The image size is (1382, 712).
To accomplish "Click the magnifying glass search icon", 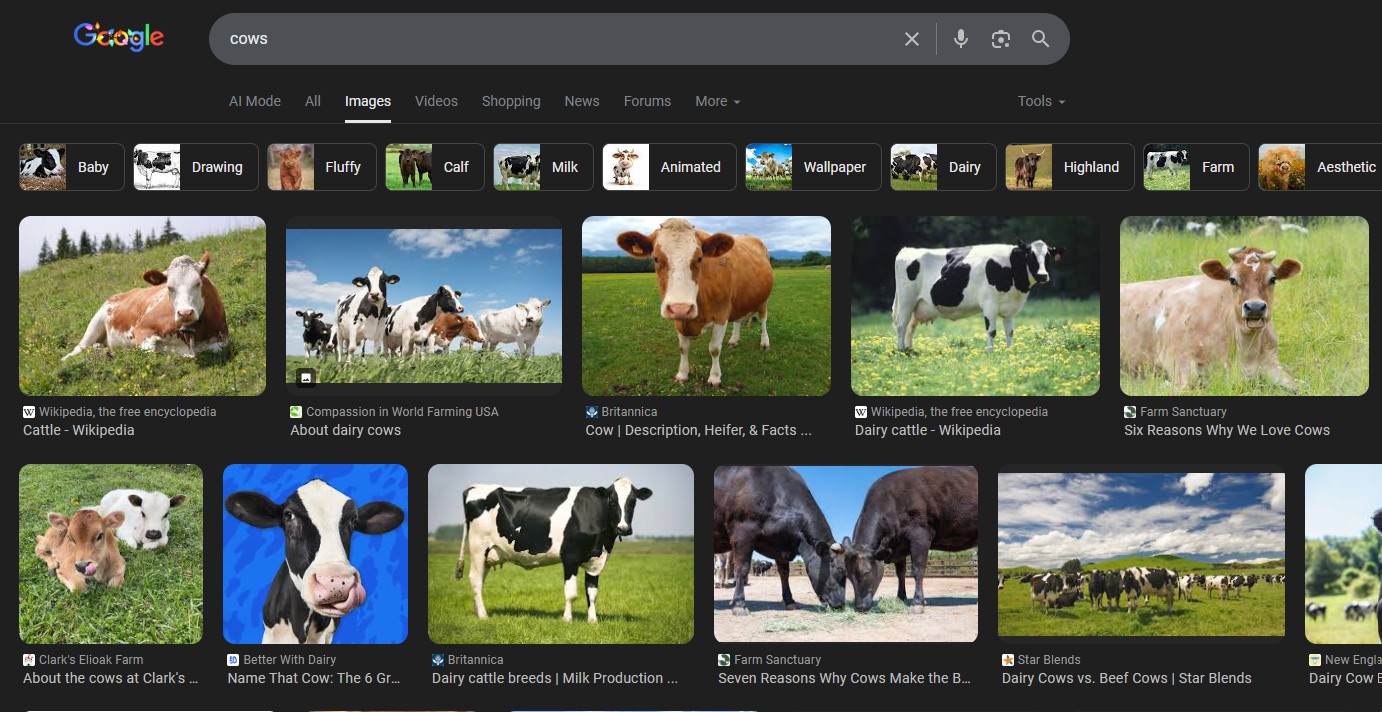I will click(x=1040, y=39).
